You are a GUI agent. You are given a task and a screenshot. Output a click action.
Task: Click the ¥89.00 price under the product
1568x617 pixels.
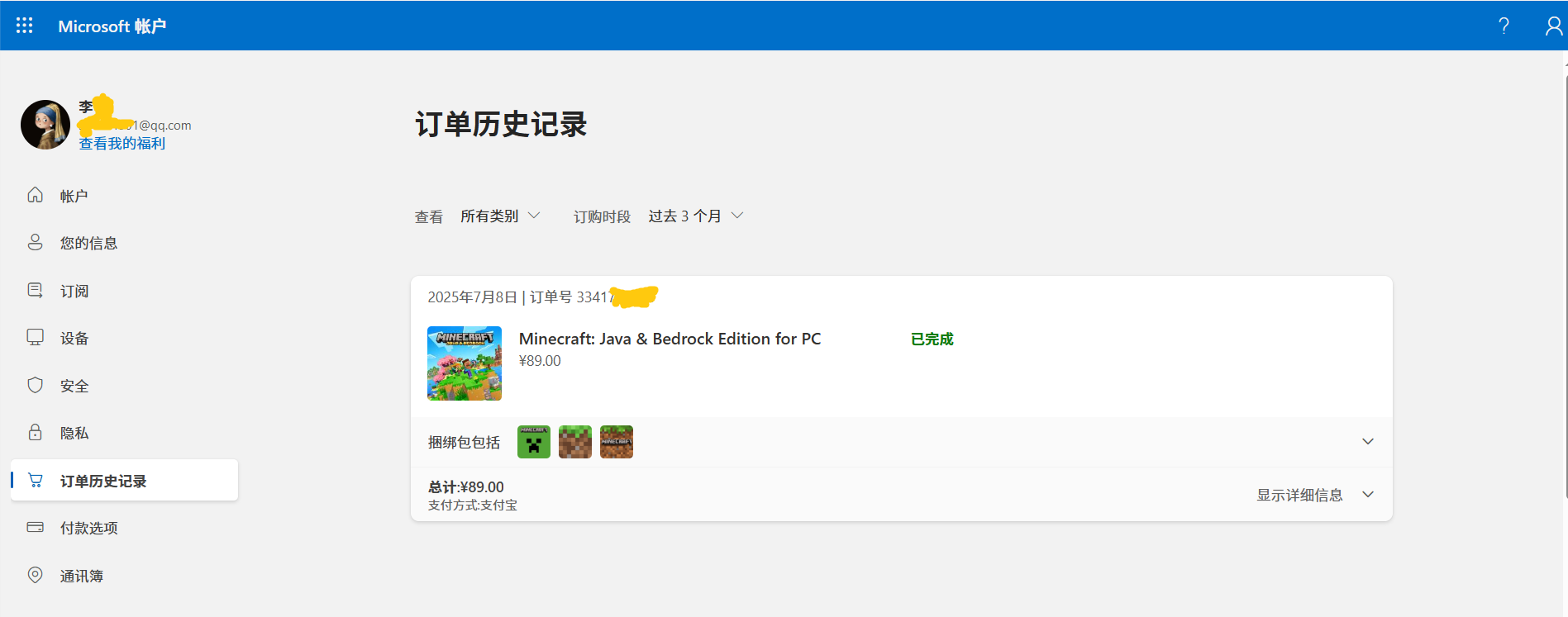(540, 361)
